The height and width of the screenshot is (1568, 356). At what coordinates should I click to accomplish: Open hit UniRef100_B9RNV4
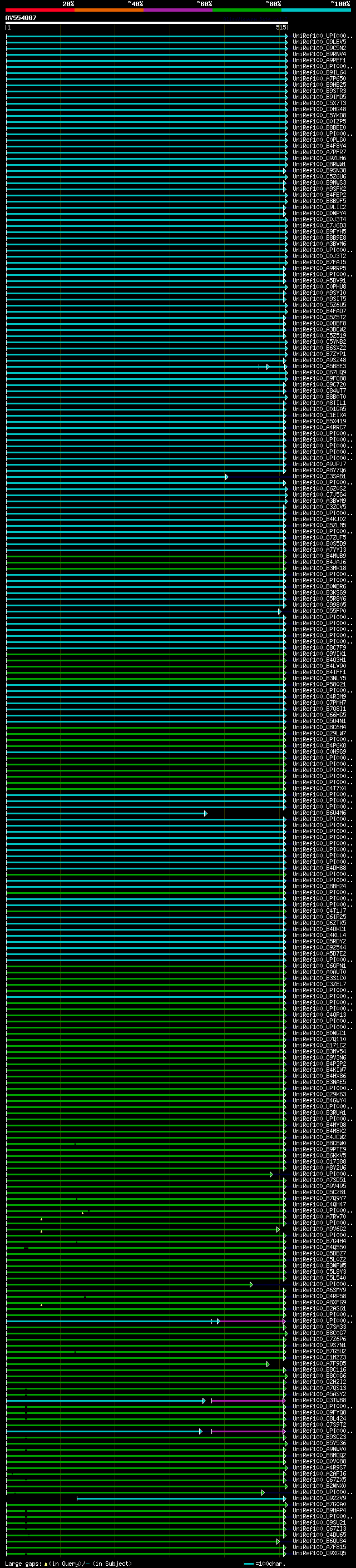point(319,54)
